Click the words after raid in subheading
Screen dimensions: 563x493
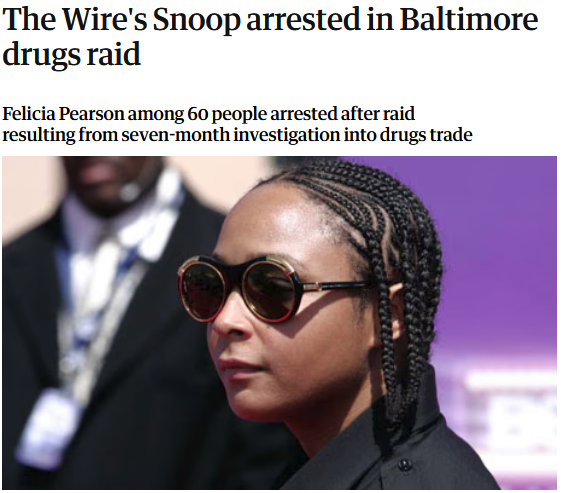pos(377,114)
